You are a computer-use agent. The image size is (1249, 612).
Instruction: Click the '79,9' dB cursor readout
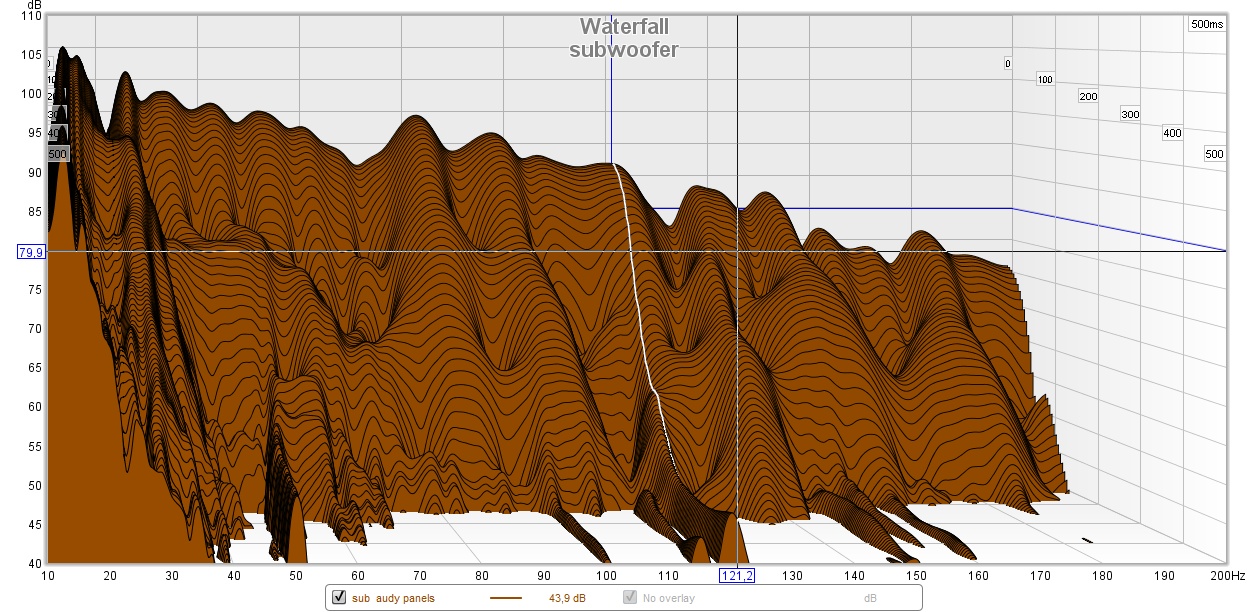pos(31,251)
